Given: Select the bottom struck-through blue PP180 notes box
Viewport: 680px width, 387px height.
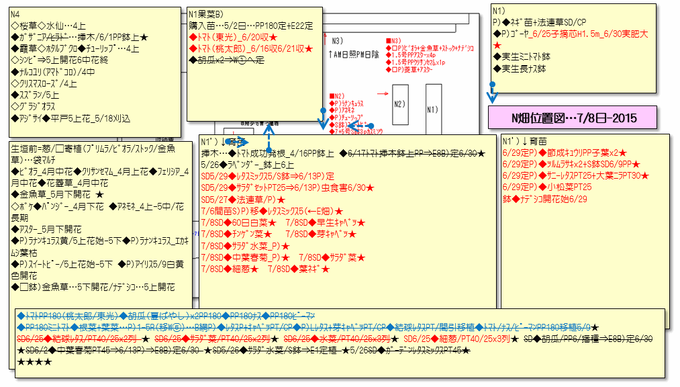Looking at the screenshot, I should [x=340, y=343].
